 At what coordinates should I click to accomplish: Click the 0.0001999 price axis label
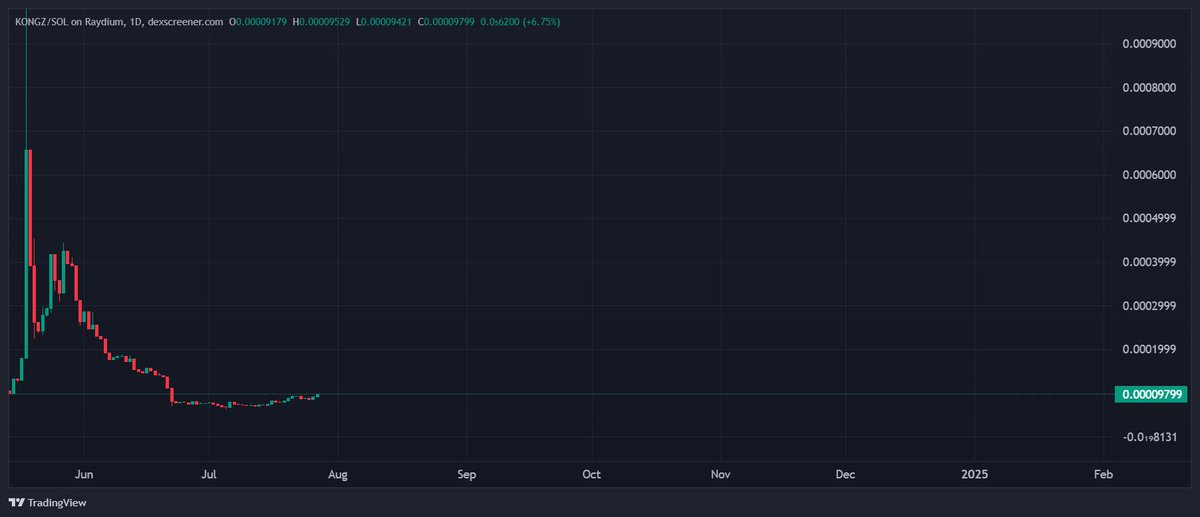coord(1149,349)
